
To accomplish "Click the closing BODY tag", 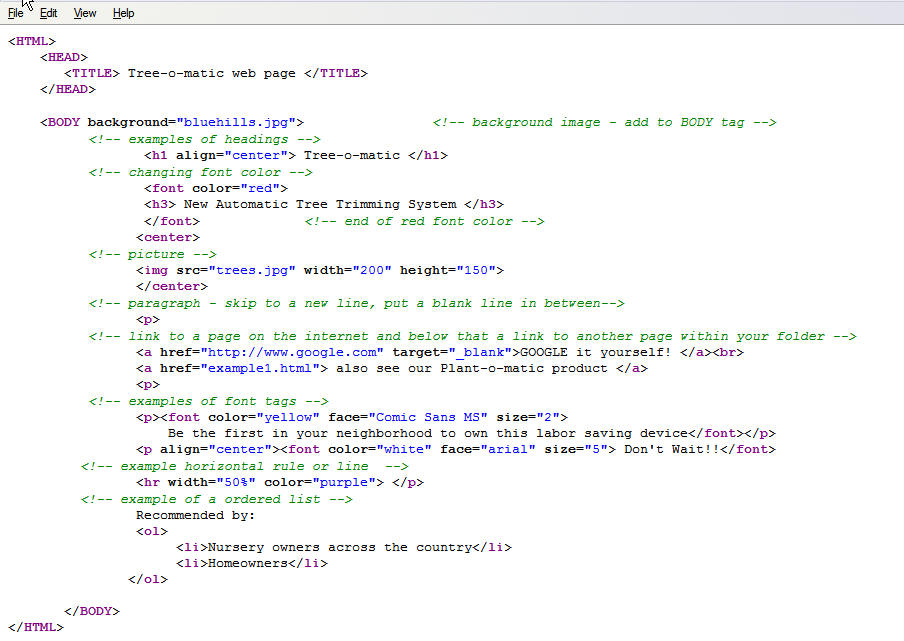I will coord(91,610).
